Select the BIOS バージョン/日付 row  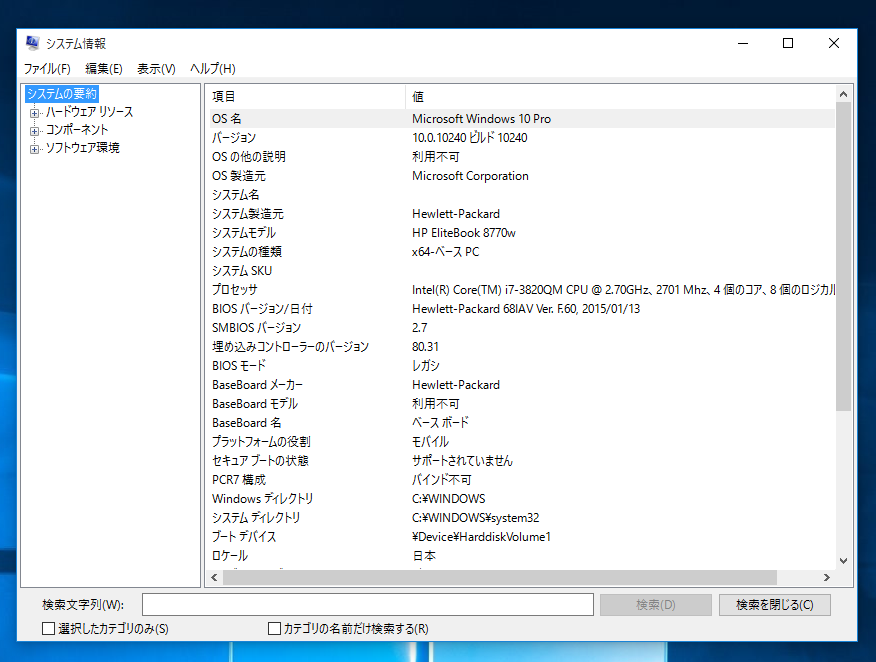pyautogui.click(x=522, y=308)
